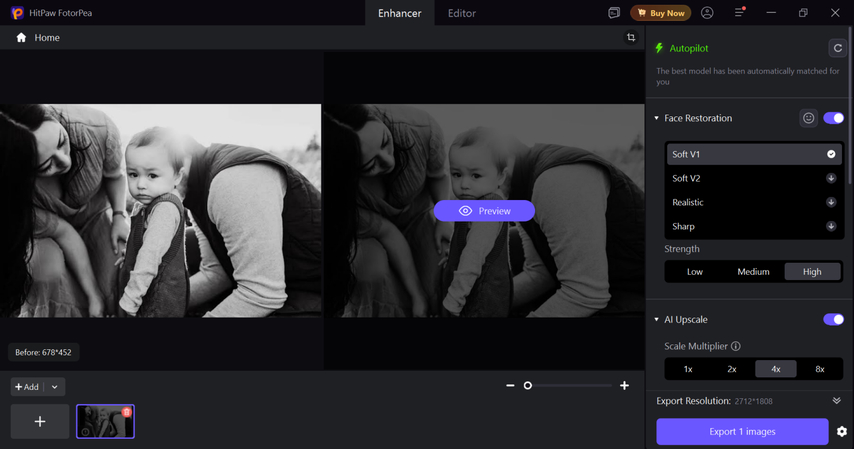Toggle the Face Restoration switch

(x=833, y=118)
